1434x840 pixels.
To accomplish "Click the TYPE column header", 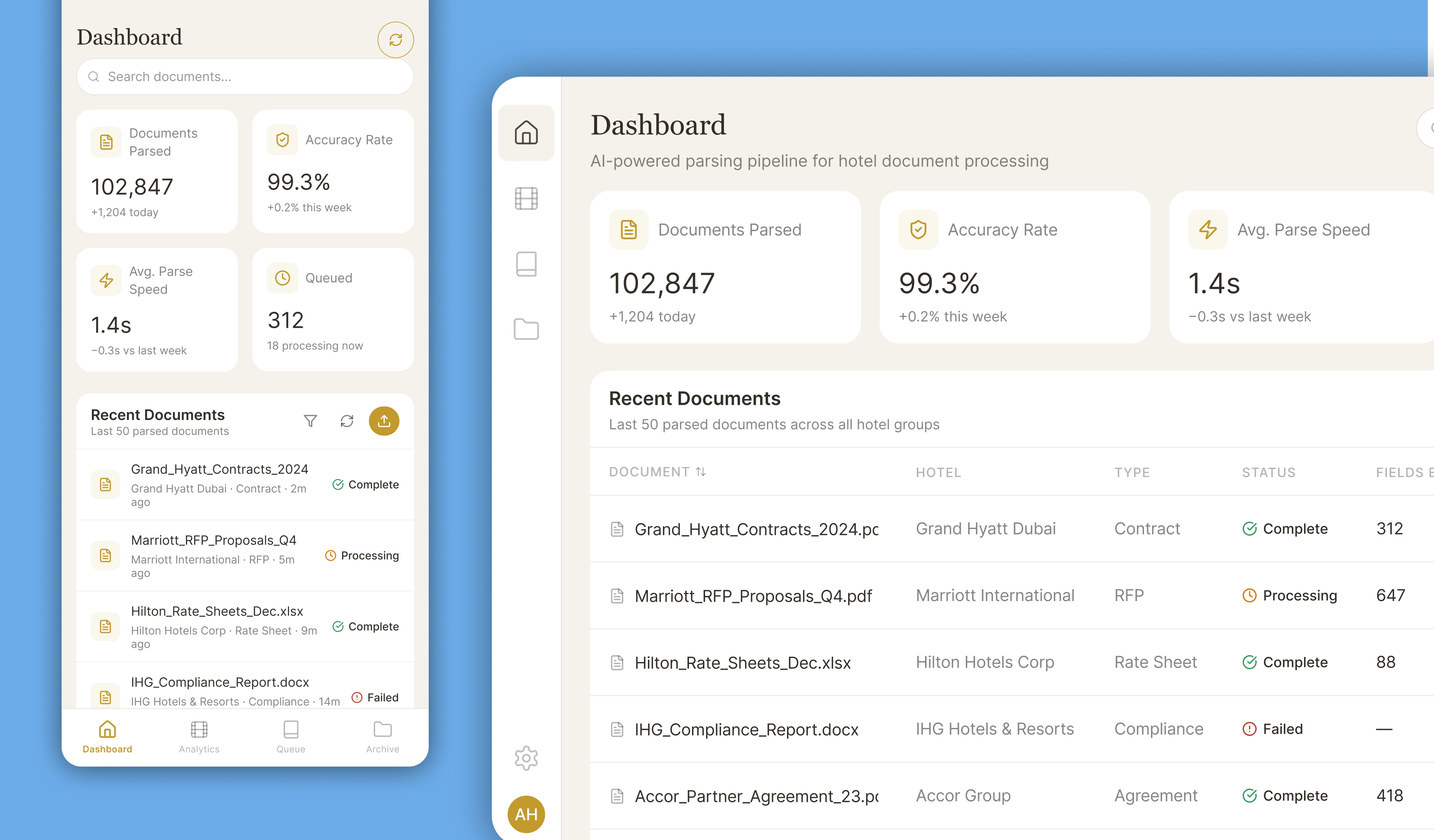I will click(1132, 473).
